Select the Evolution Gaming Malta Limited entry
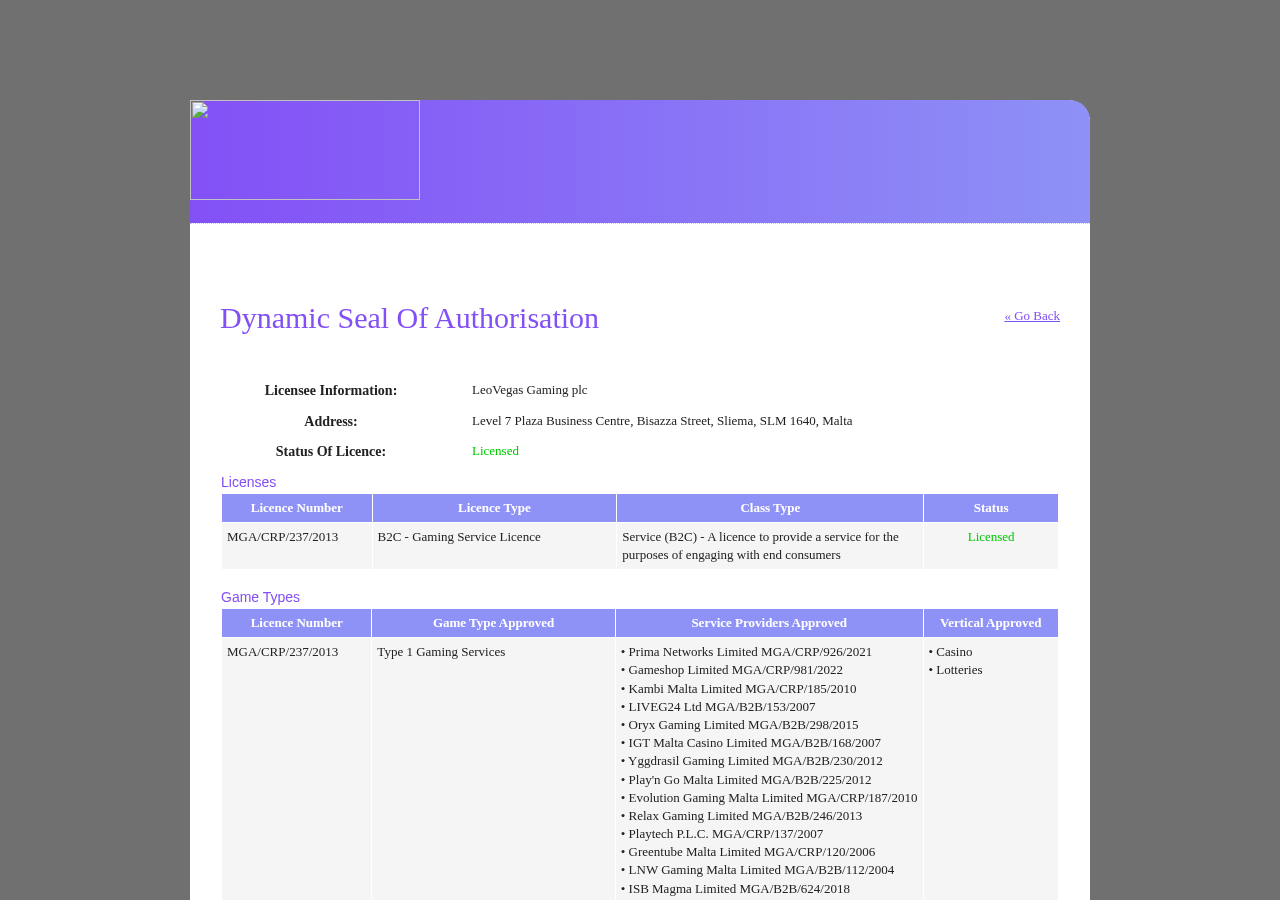 point(769,798)
